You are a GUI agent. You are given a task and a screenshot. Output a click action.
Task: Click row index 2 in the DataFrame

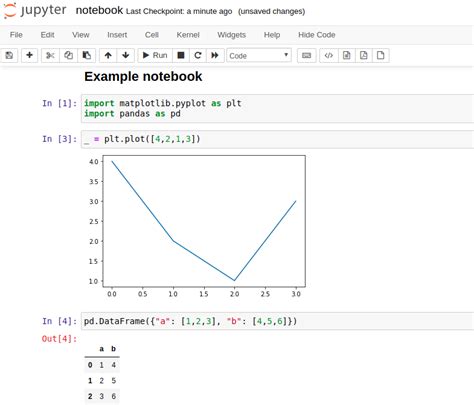[x=90, y=396]
